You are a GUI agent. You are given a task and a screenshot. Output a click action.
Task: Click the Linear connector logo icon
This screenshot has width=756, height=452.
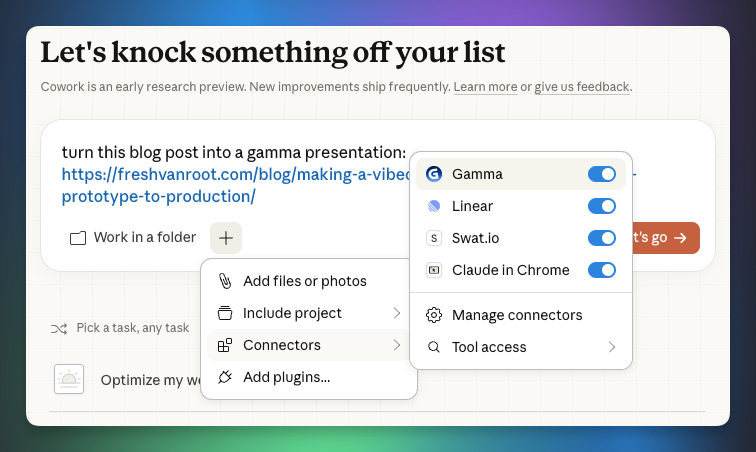(434, 206)
